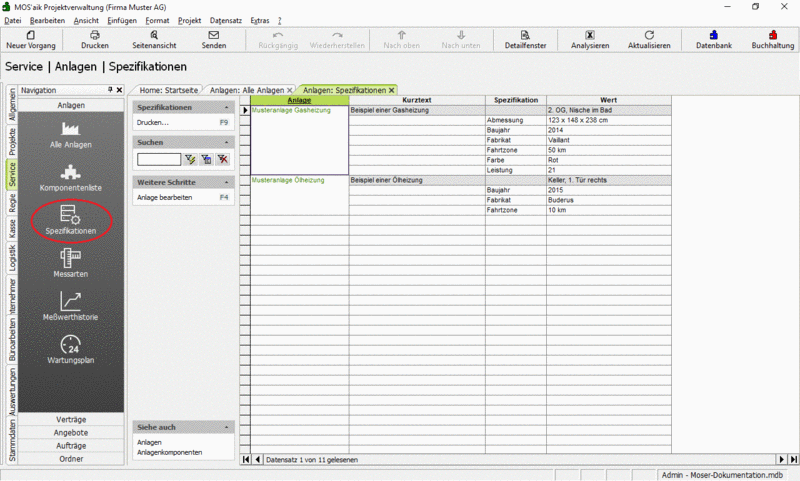Screen dimensions: 800x481
Task: Open the Projekt menu
Action: tap(189, 20)
